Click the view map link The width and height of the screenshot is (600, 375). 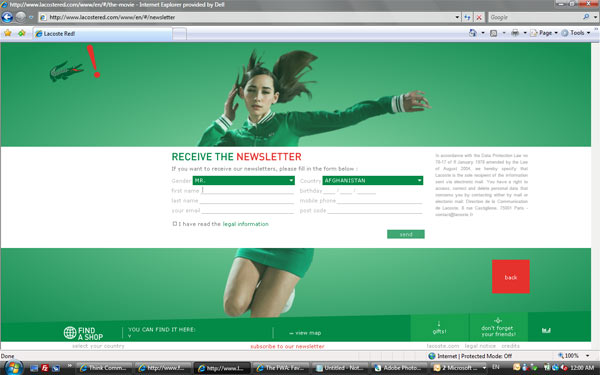point(305,333)
